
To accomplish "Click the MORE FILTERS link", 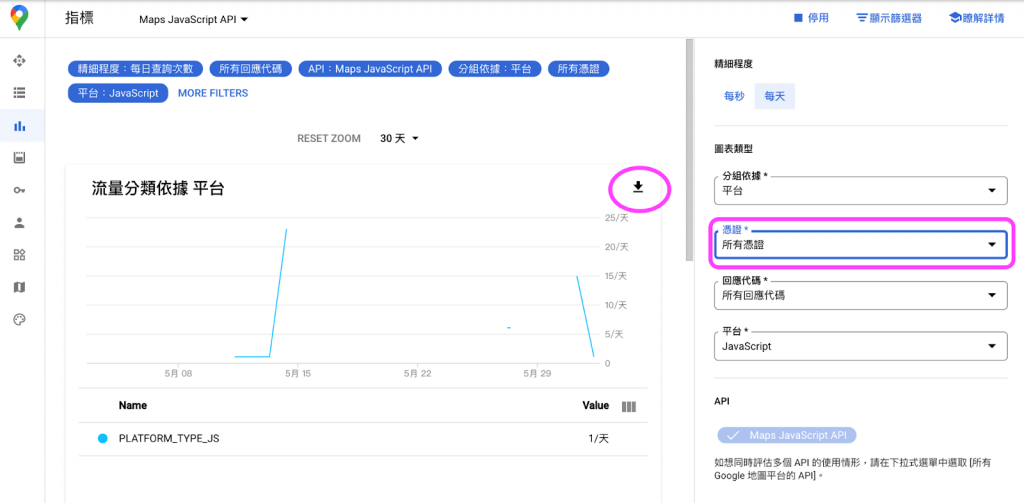I will [x=213, y=93].
